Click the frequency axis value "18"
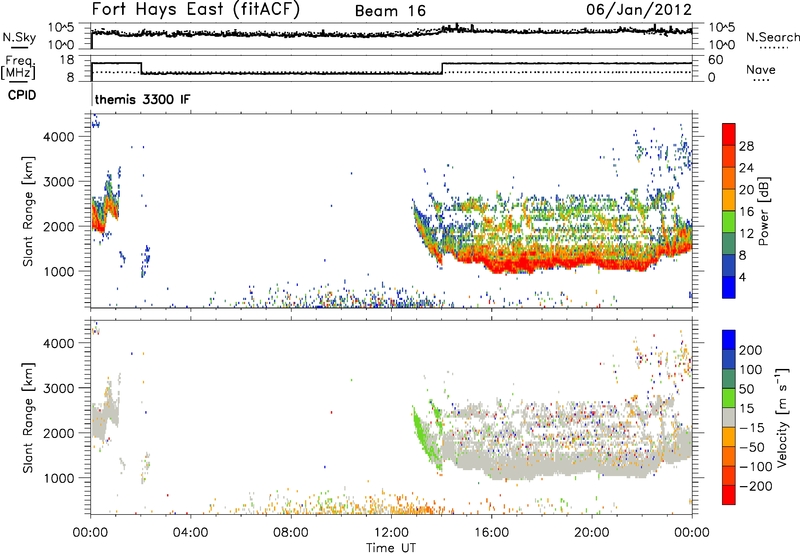 [x=66, y=60]
